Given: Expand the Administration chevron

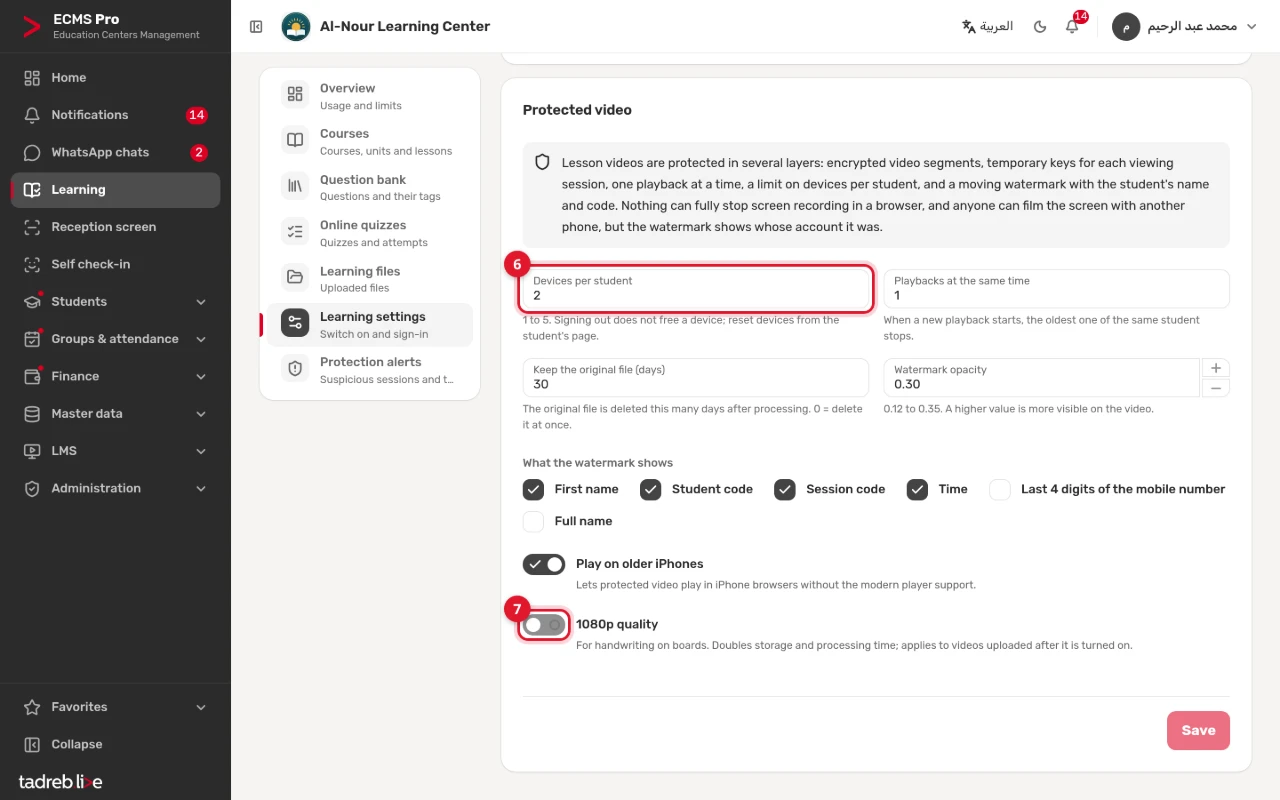Looking at the screenshot, I should point(201,489).
